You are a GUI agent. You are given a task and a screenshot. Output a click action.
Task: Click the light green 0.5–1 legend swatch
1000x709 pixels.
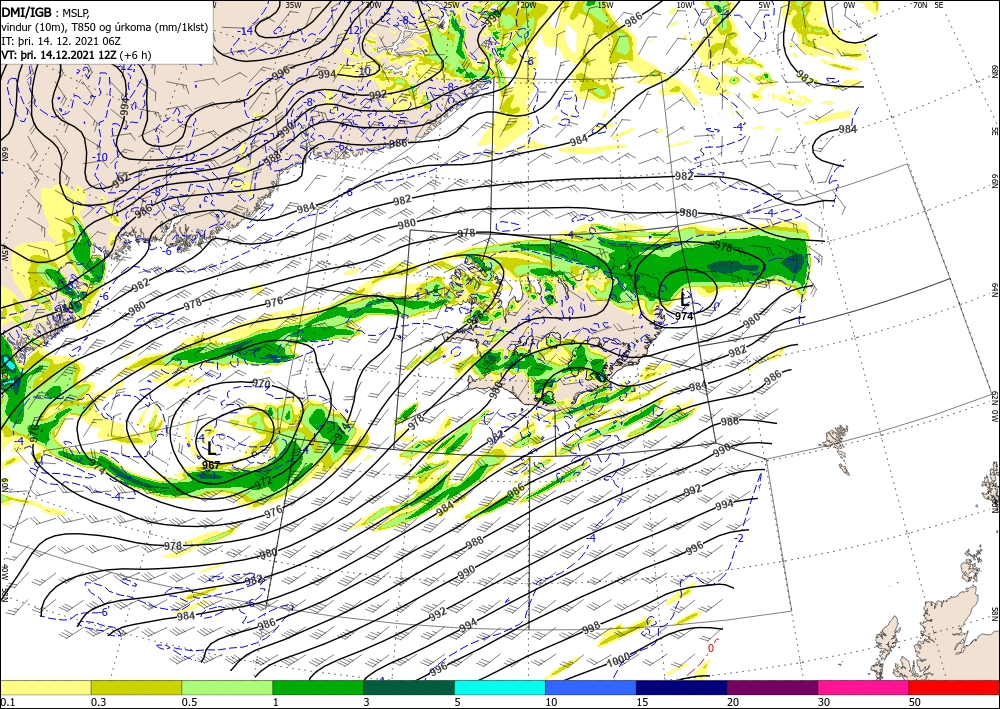tap(227, 687)
